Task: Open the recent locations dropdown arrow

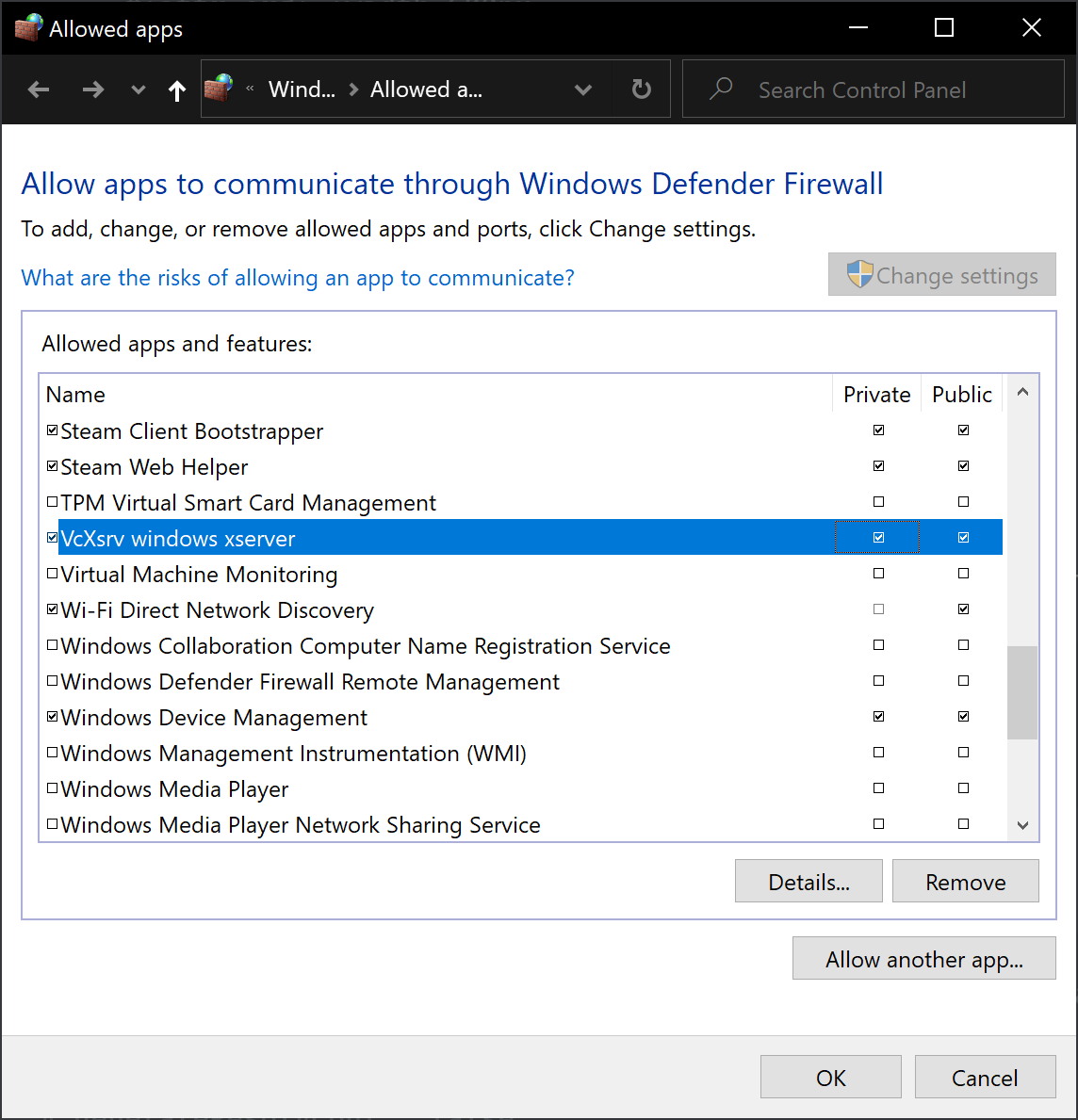Action: 139,89
